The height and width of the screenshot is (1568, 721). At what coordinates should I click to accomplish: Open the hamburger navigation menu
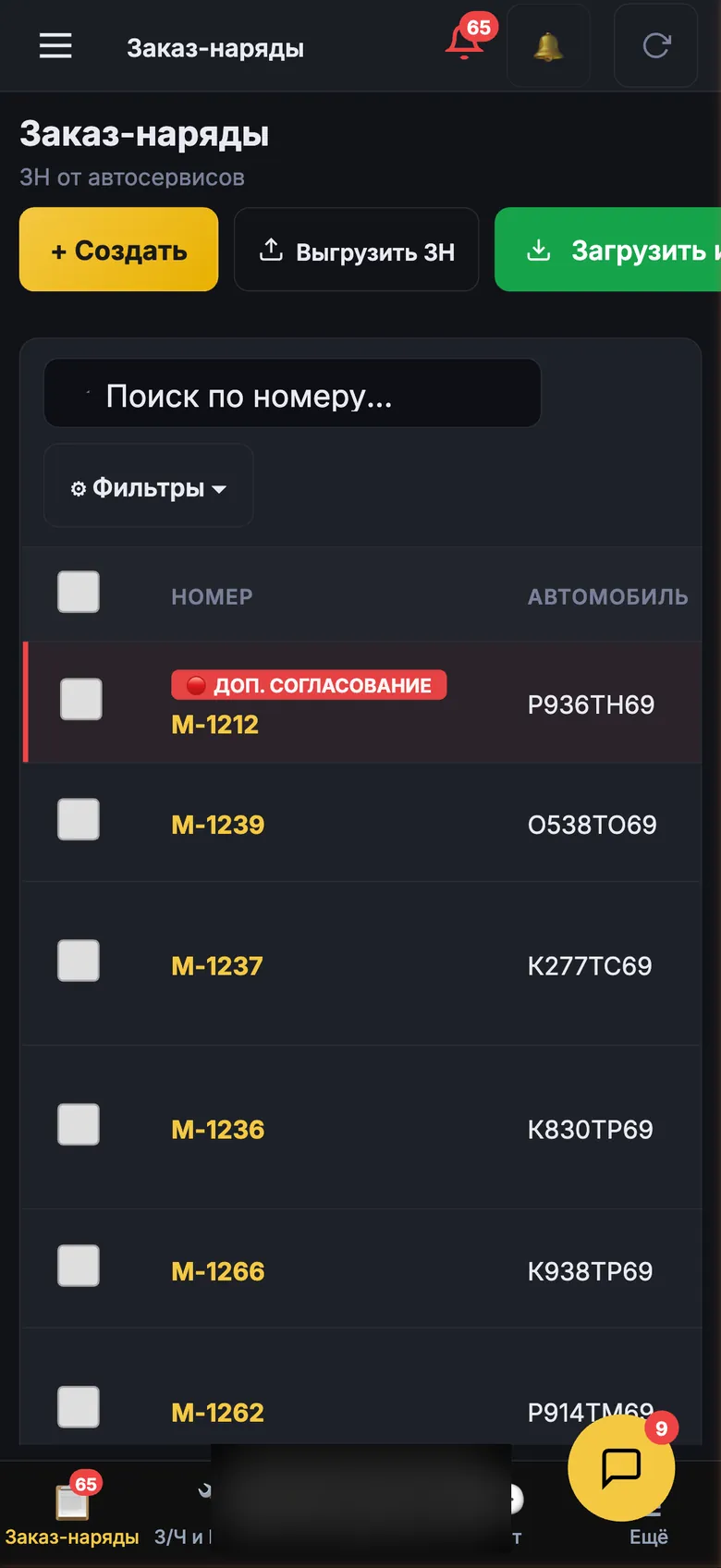tap(55, 46)
